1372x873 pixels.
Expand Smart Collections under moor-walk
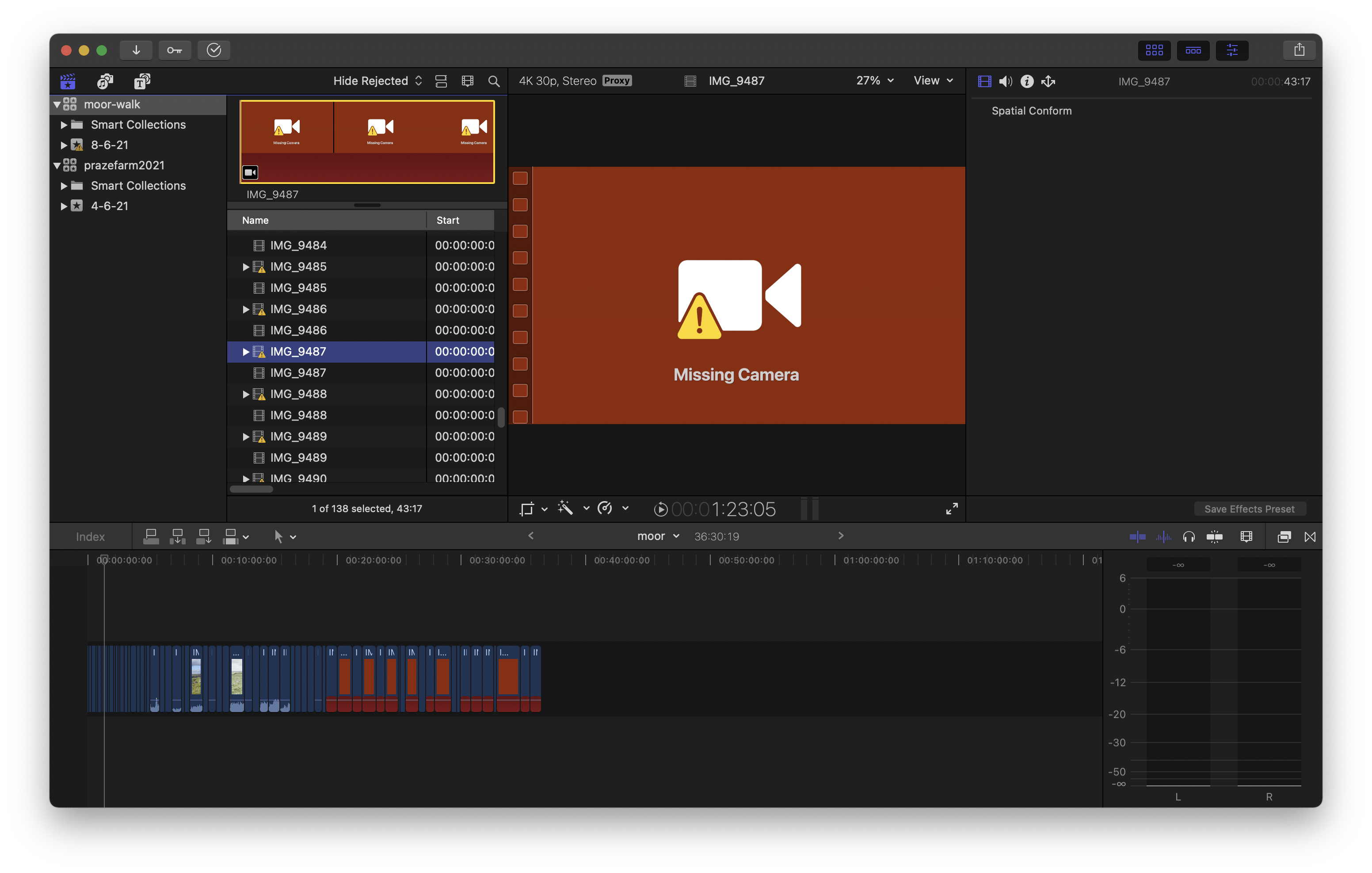64,125
